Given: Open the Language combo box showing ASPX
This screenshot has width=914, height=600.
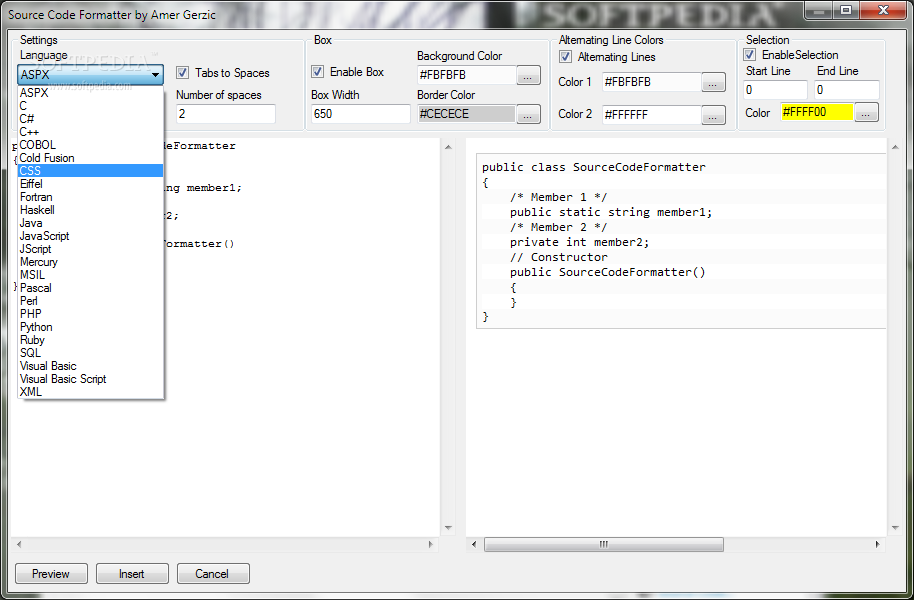Looking at the screenshot, I should tap(90, 75).
